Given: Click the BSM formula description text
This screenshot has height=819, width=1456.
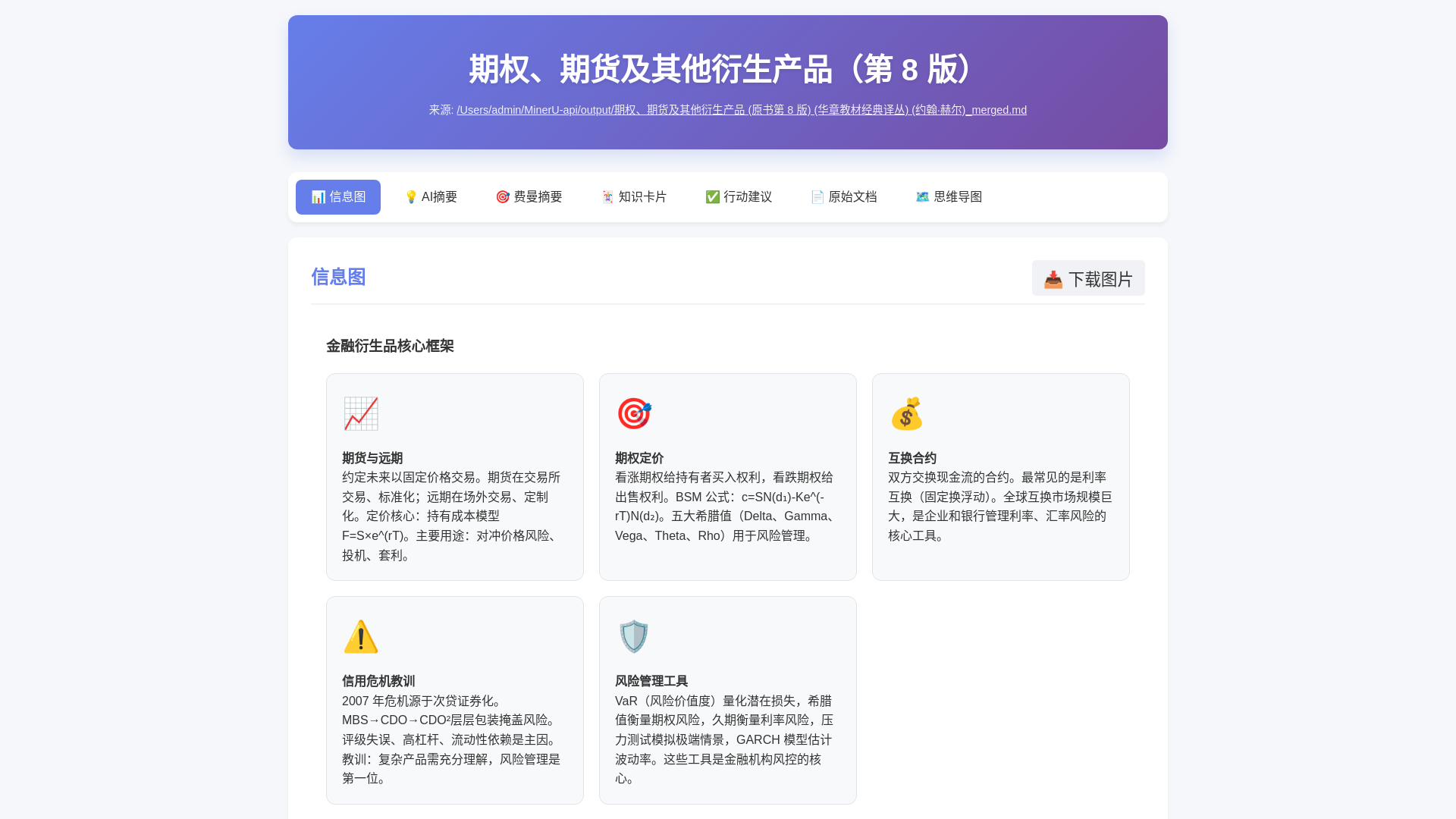Looking at the screenshot, I should [x=727, y=507].
